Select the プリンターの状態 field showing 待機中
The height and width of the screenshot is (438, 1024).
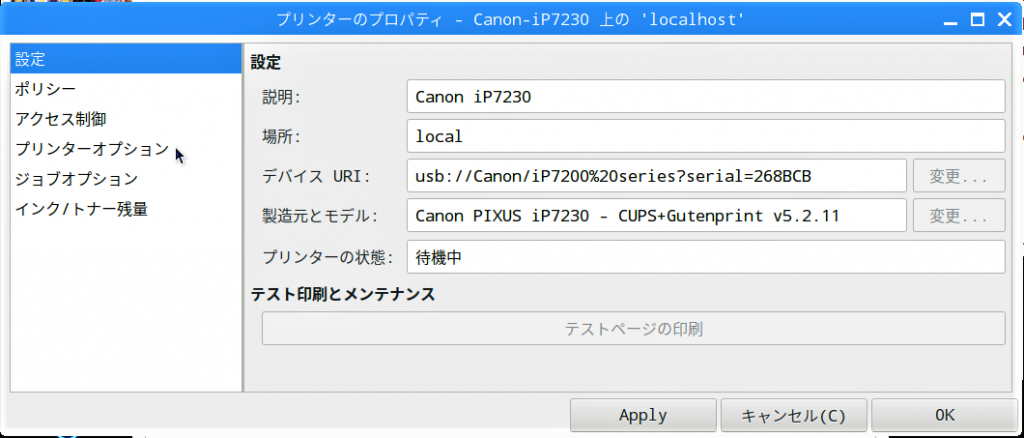click(x=705, y=257)
